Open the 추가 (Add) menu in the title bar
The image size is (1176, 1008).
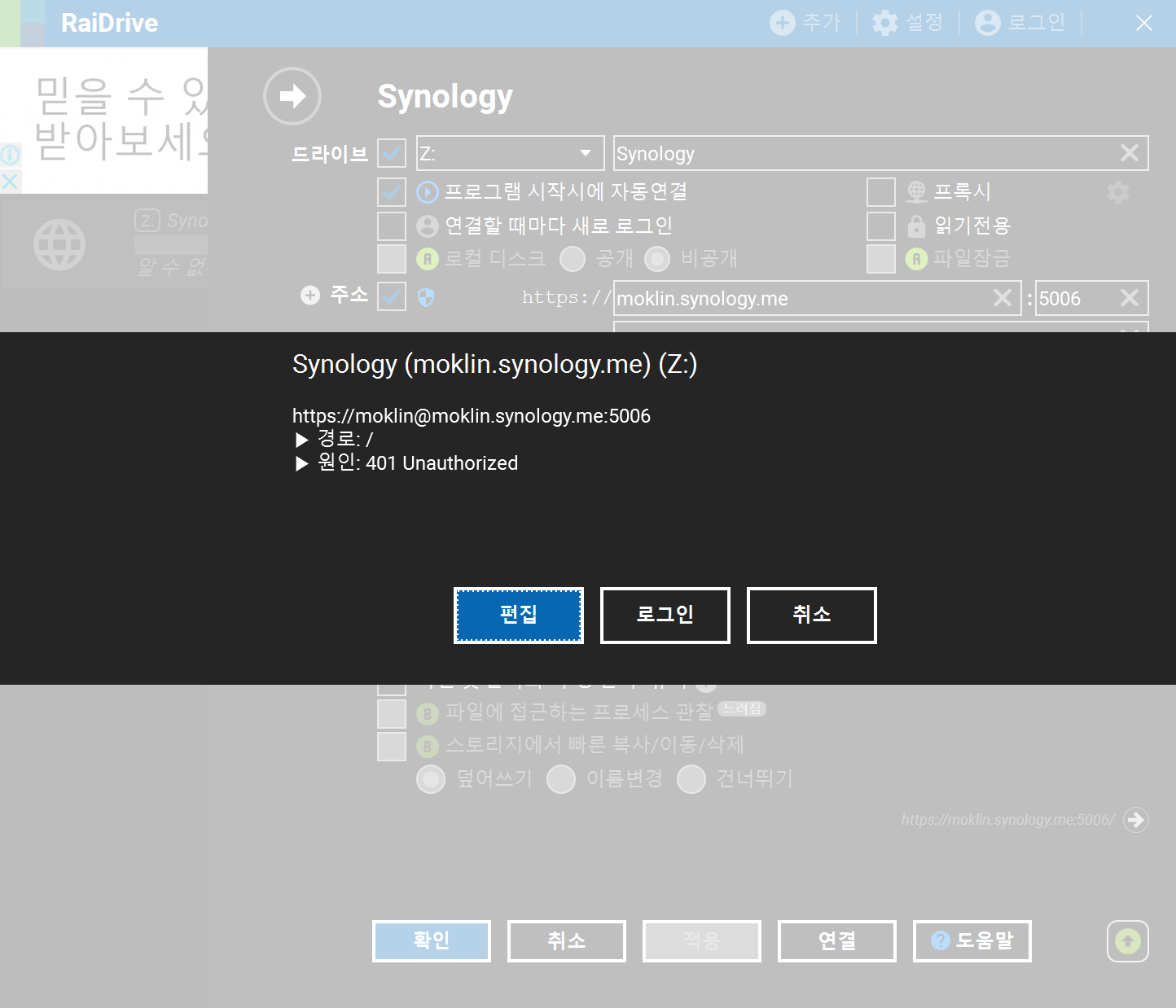click(805, 22)
